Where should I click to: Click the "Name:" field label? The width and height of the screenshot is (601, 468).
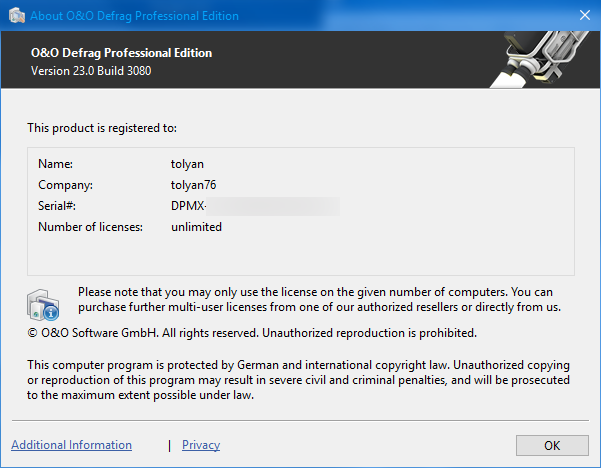tap(56, 163)
